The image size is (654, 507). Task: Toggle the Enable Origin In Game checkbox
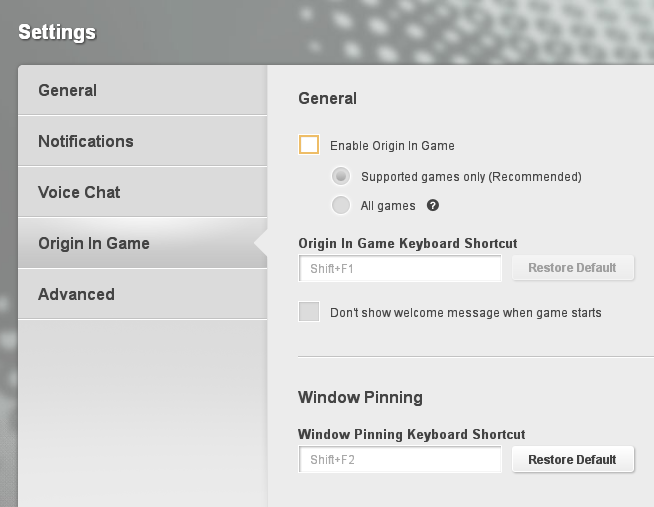(x=309, y=145)
